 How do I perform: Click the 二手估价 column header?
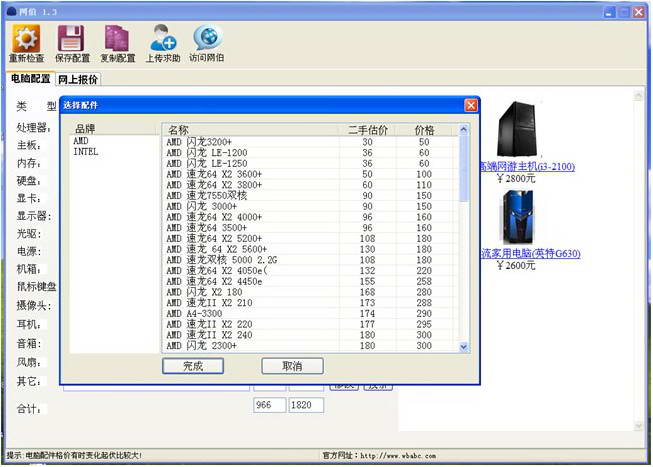(367, 130)
